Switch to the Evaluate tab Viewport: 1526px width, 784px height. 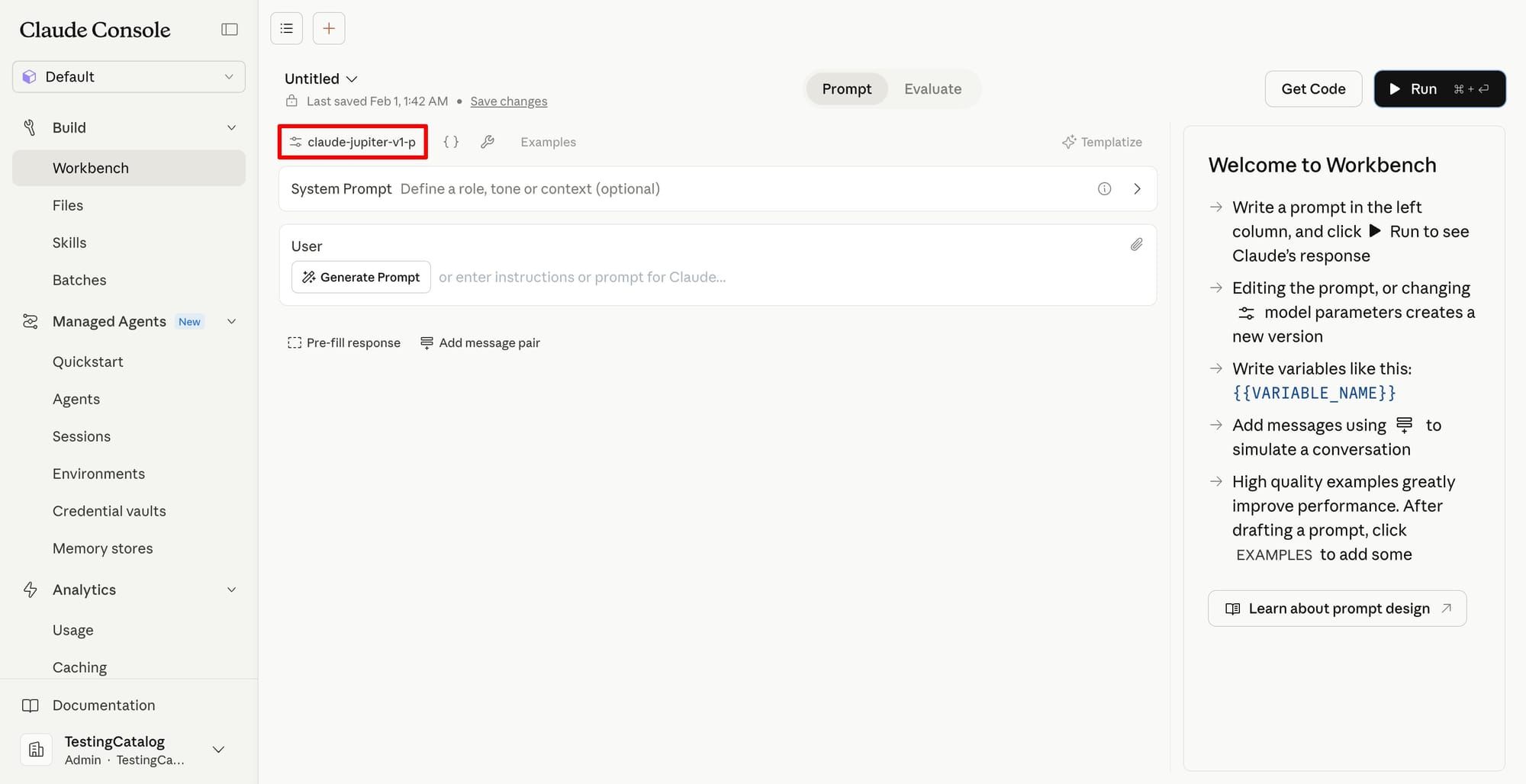(932, 88)
